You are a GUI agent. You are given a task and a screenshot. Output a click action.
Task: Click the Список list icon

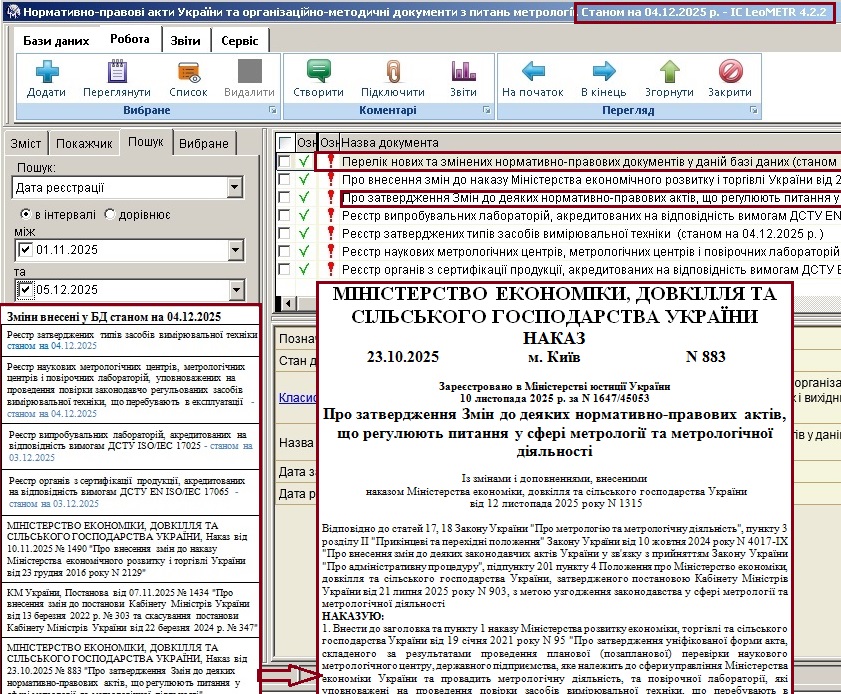click(x=188, y=72)
